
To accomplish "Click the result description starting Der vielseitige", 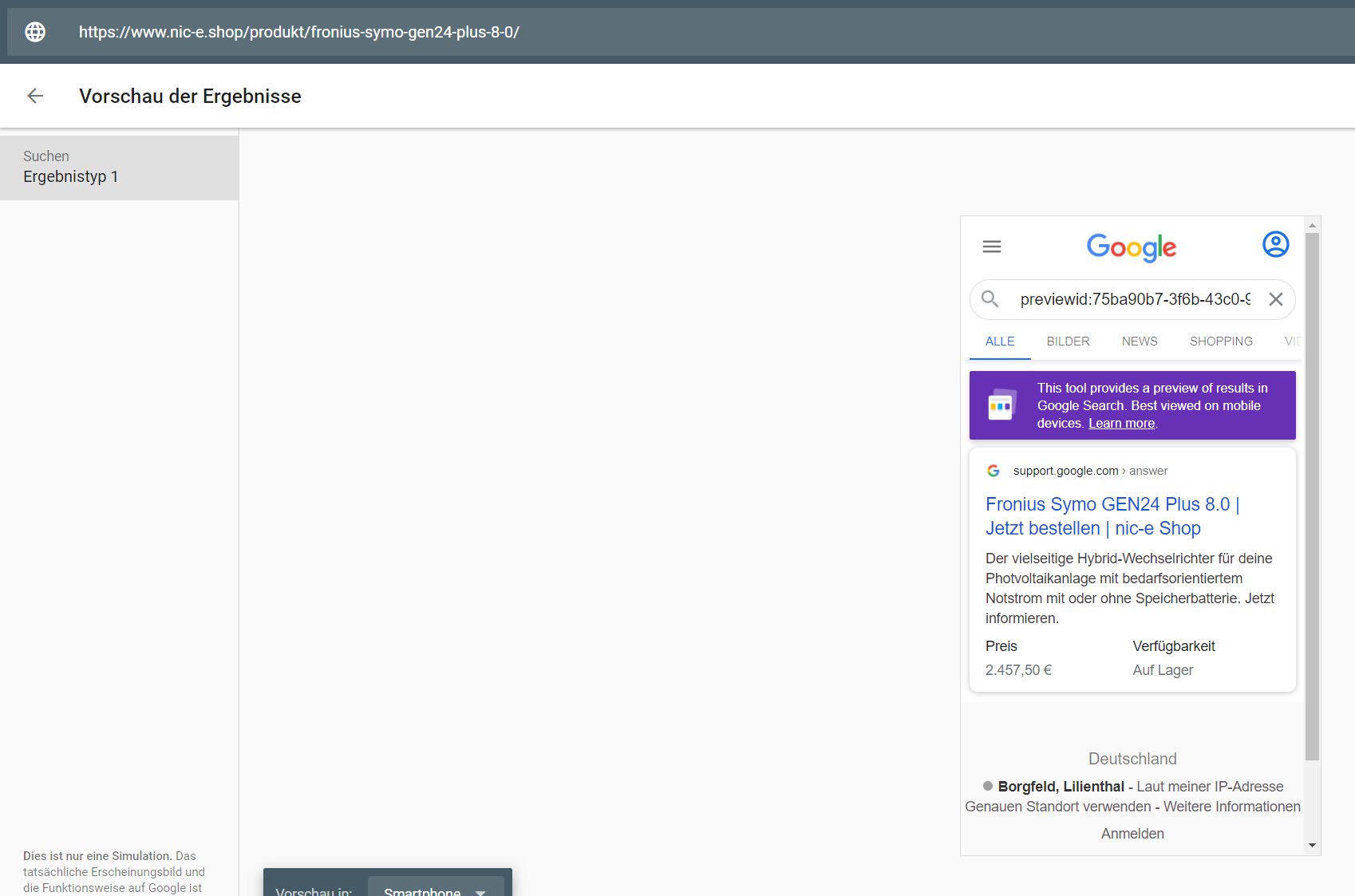I will click(1130, 588).
